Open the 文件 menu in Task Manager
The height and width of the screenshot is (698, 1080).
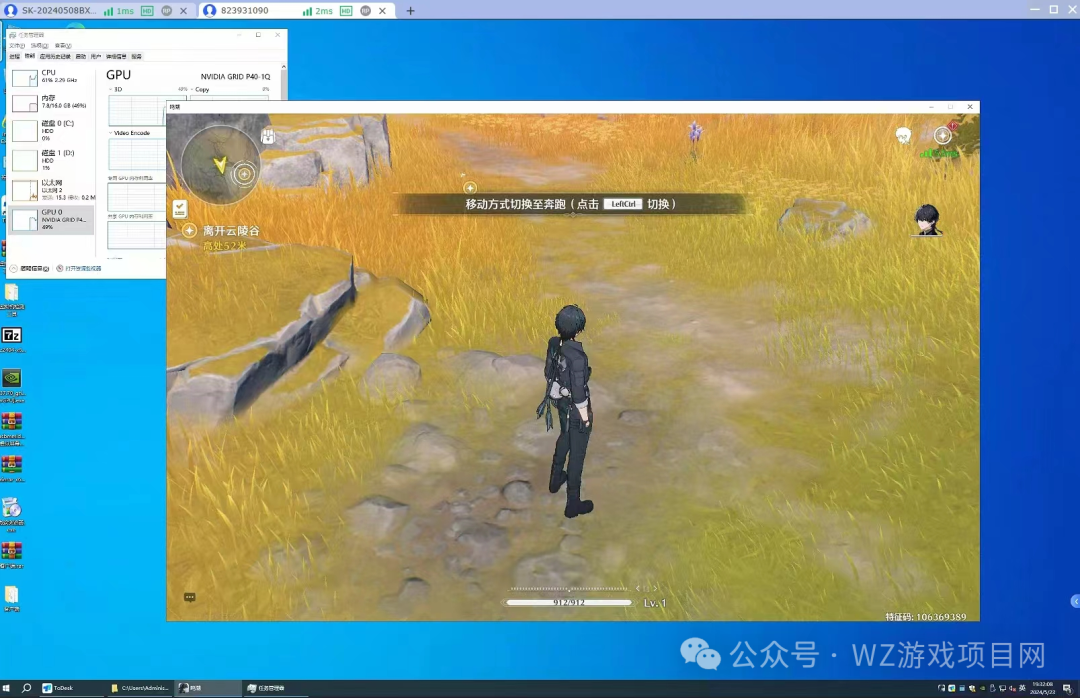coord(16,46)
